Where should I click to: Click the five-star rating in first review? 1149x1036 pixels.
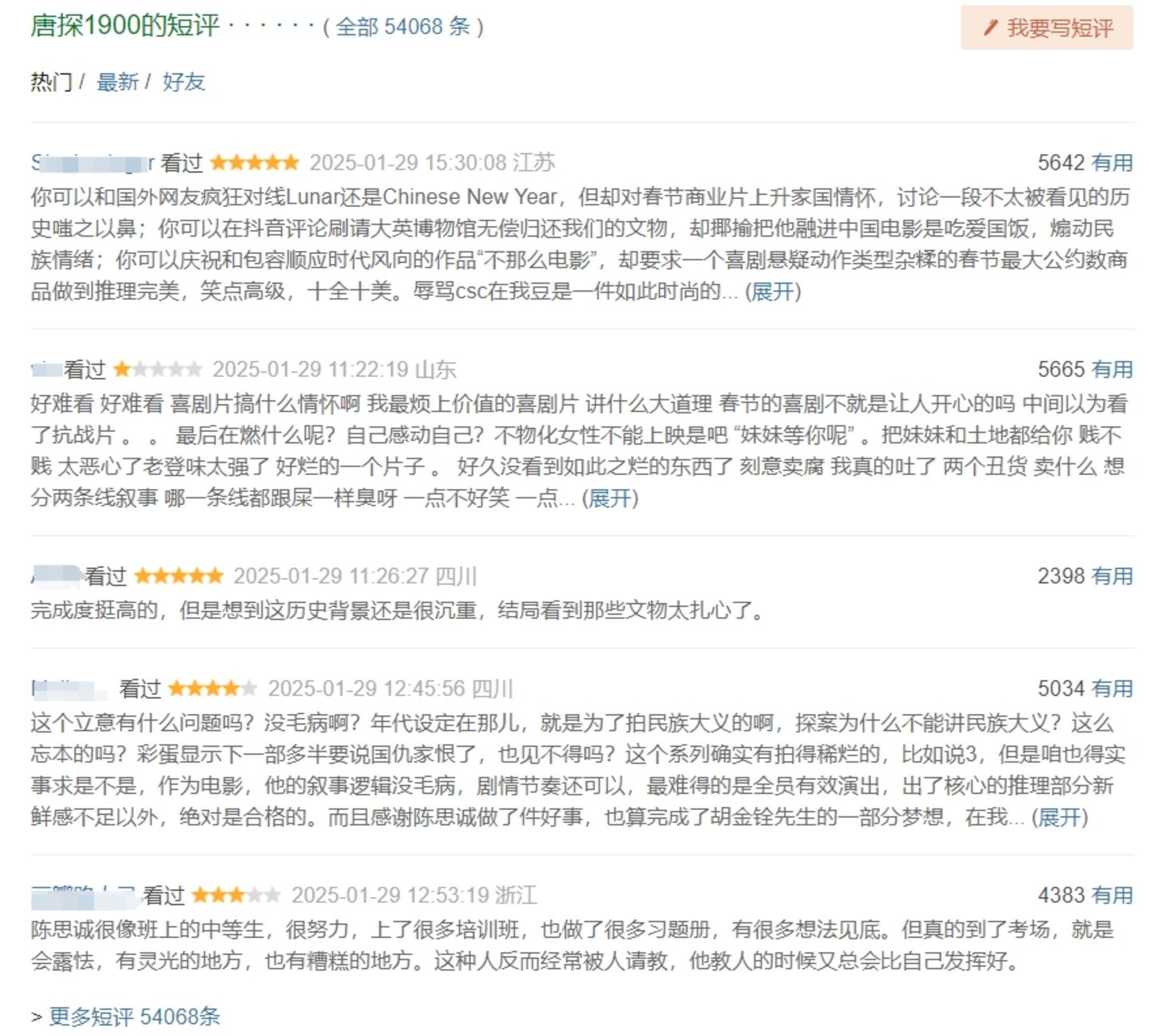click(254, 163)
